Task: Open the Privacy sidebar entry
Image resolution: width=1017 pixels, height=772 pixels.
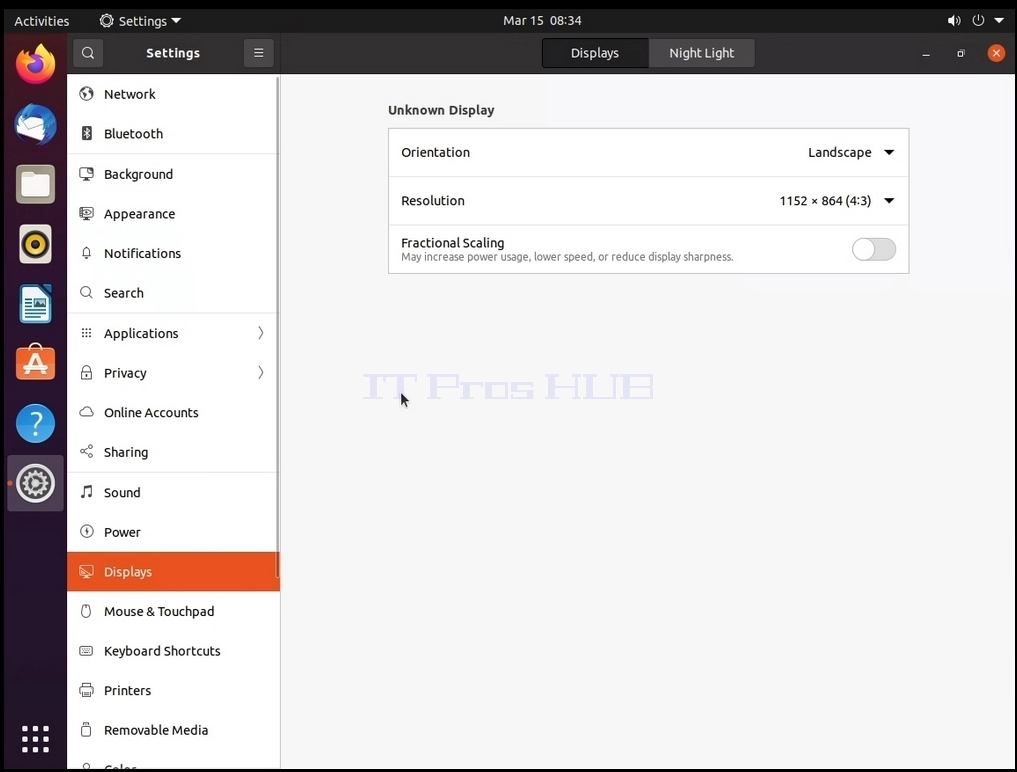Action: [173, 372]
